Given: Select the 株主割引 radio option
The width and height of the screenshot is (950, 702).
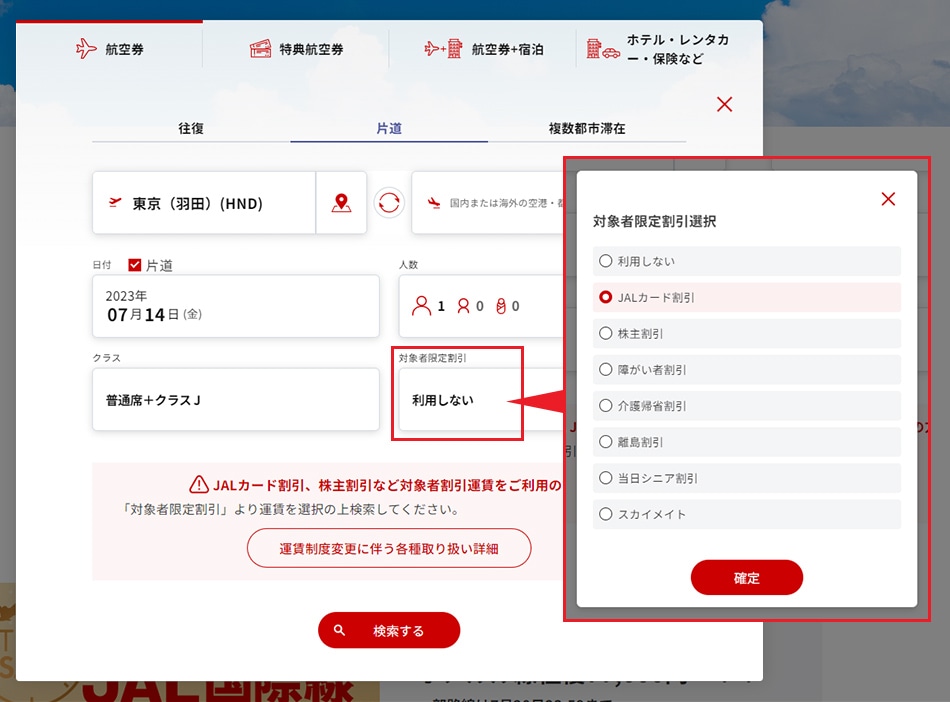Looking at the screenshot, I should click(746, 333).
